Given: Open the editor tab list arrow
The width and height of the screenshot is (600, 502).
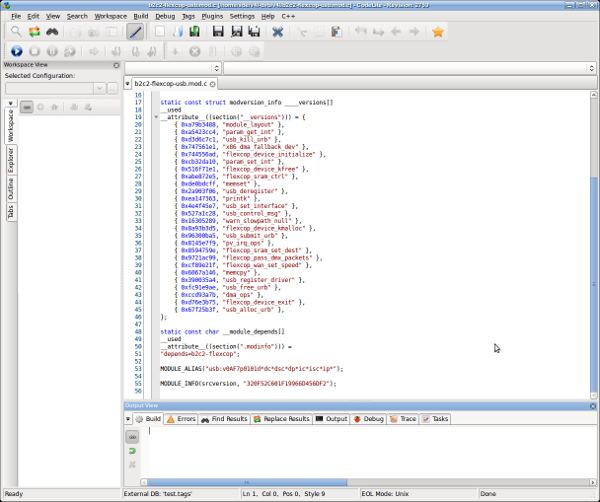Looking at the screenshot, I should [127, 83].
